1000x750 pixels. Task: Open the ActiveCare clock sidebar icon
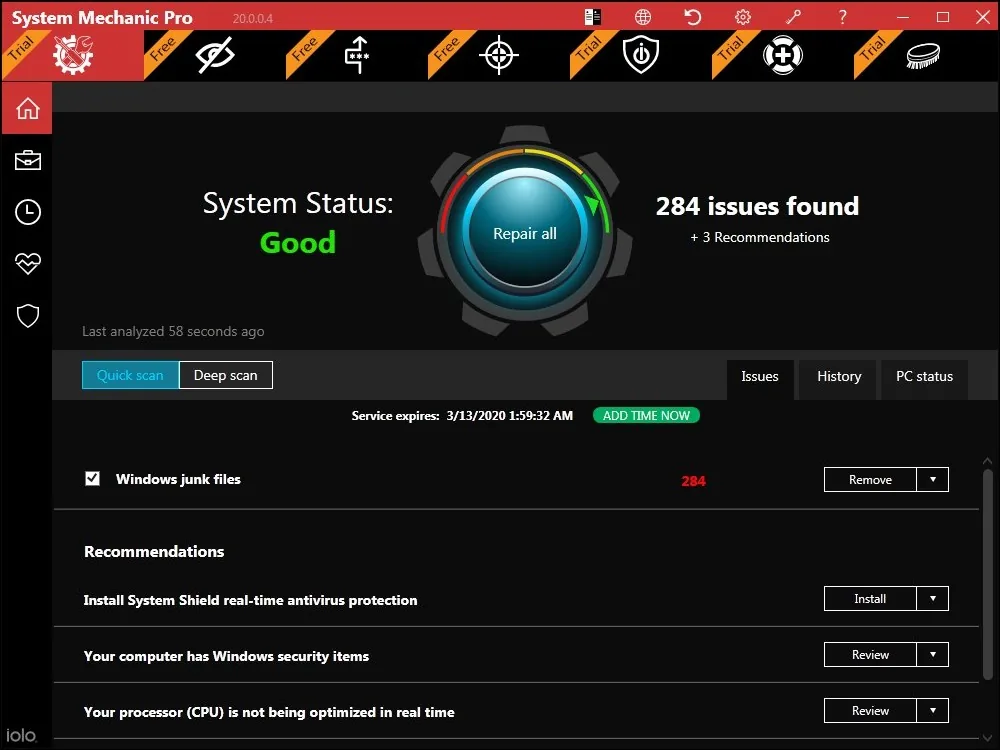click(27, 212)
